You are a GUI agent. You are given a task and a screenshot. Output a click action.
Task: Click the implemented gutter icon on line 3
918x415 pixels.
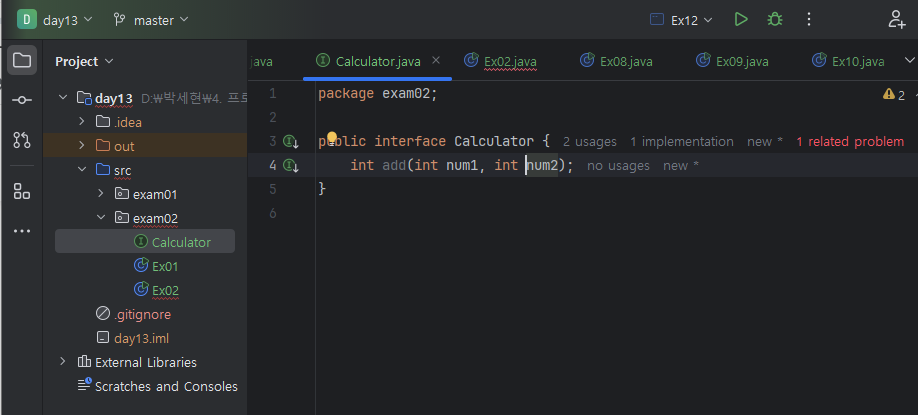coord(291,142)
